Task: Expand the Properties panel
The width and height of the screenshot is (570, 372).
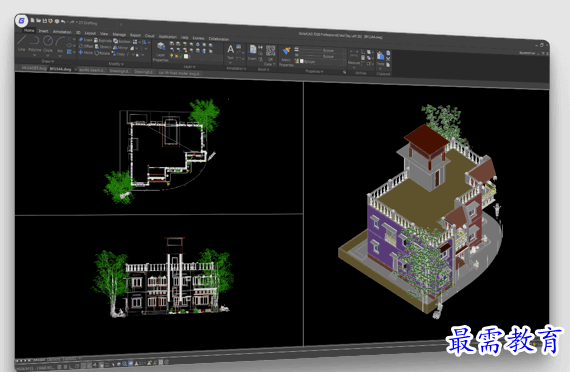Action: coord(314,71)
